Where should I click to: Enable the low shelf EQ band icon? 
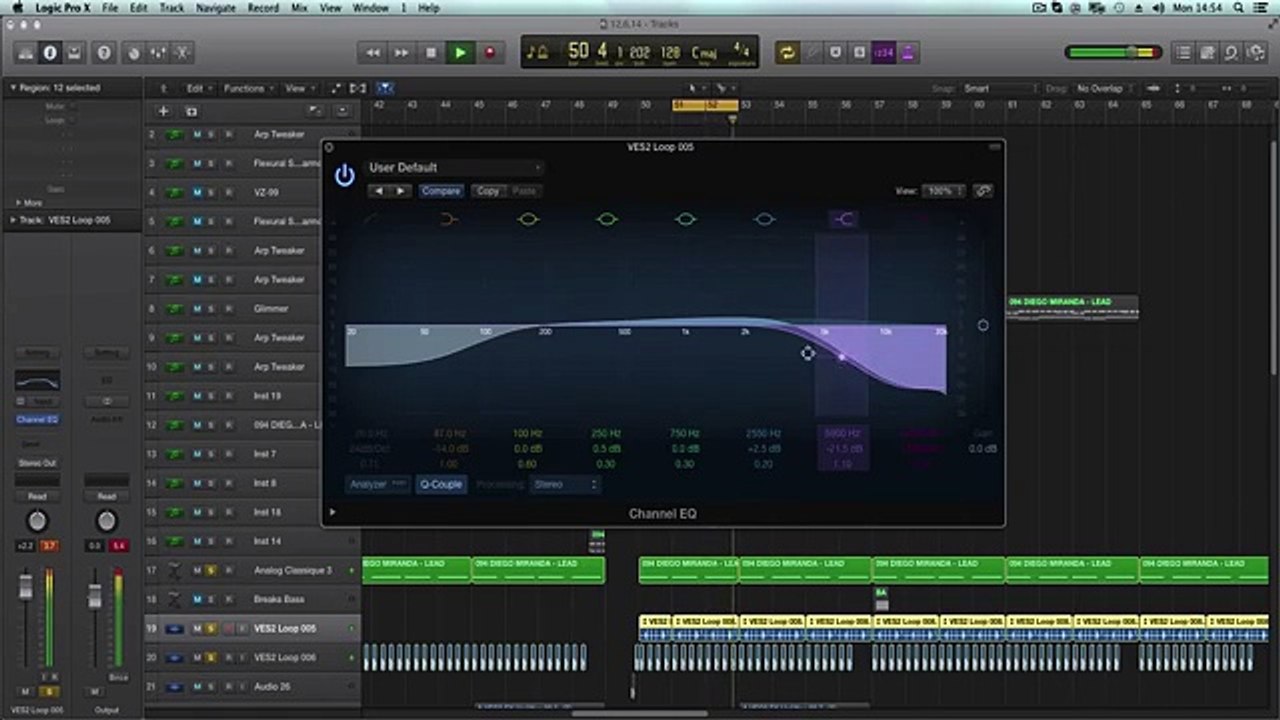click(448, 219)
